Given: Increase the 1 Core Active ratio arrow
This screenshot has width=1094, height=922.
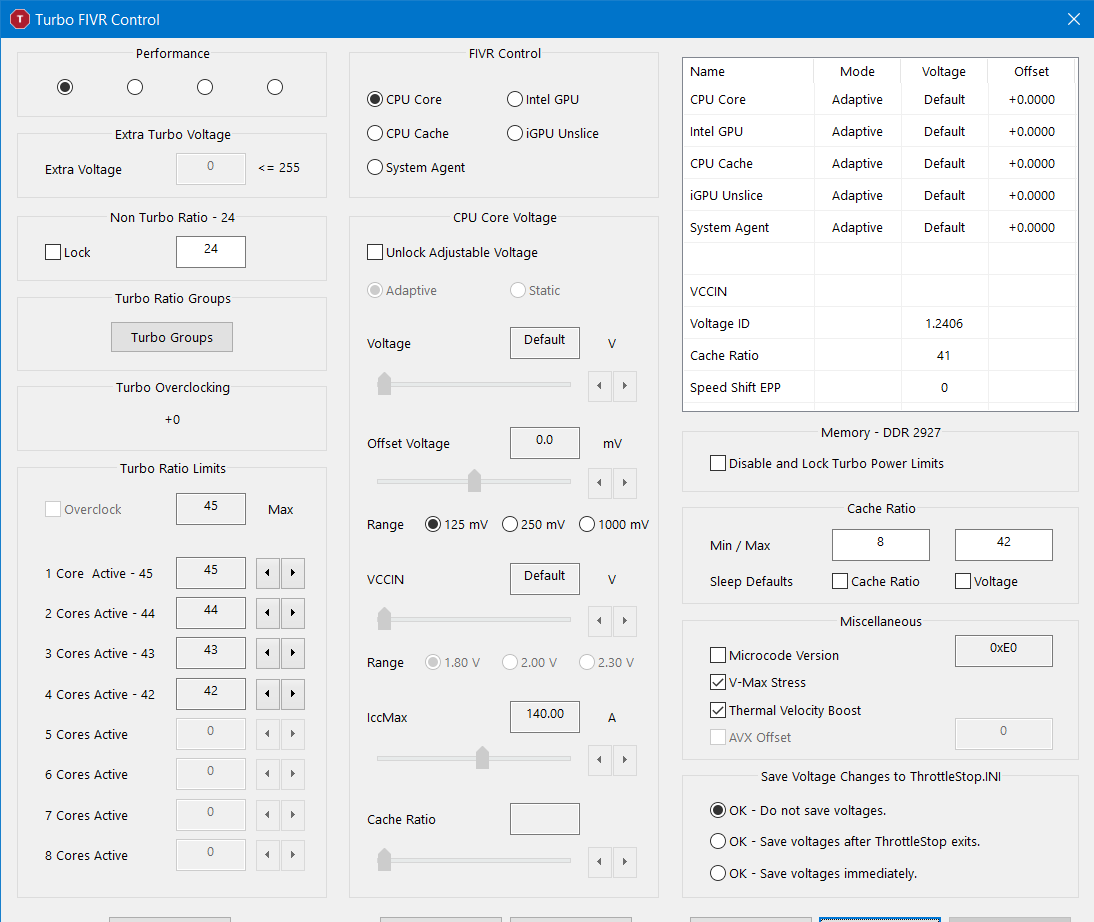Looking at the screenshot, I should [x=293, y=573].
